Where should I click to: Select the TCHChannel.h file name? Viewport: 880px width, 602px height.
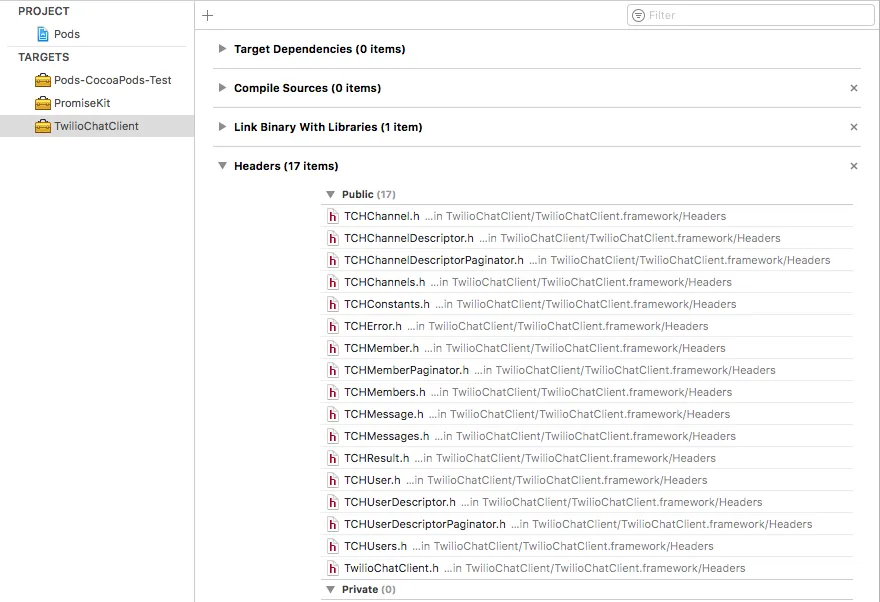pos(382,217)
